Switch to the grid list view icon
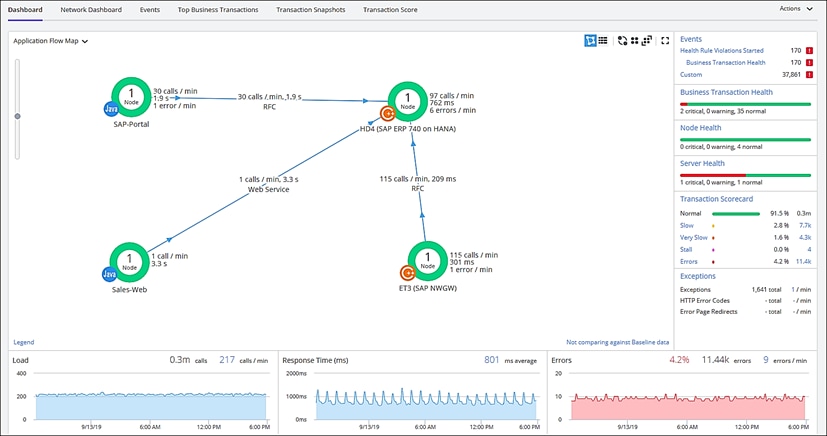This screenshot has height=436, width=827. (x=603, y=41)
